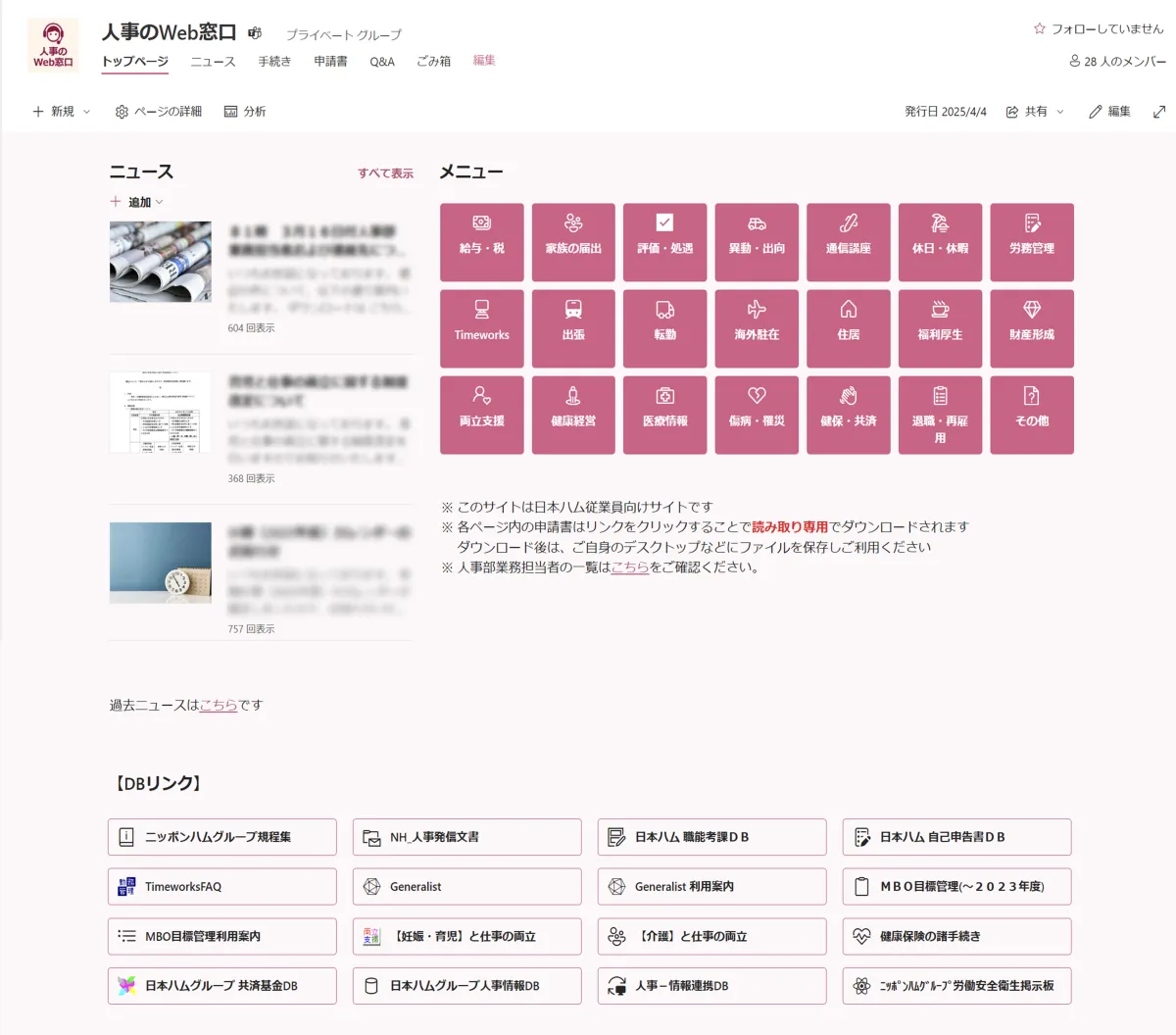The height and width of the screenshot is (1035, 1176).
Task: Open the 日本ハム 職能考課DB link
Action: pyautogui.click(x=711, y=837)
